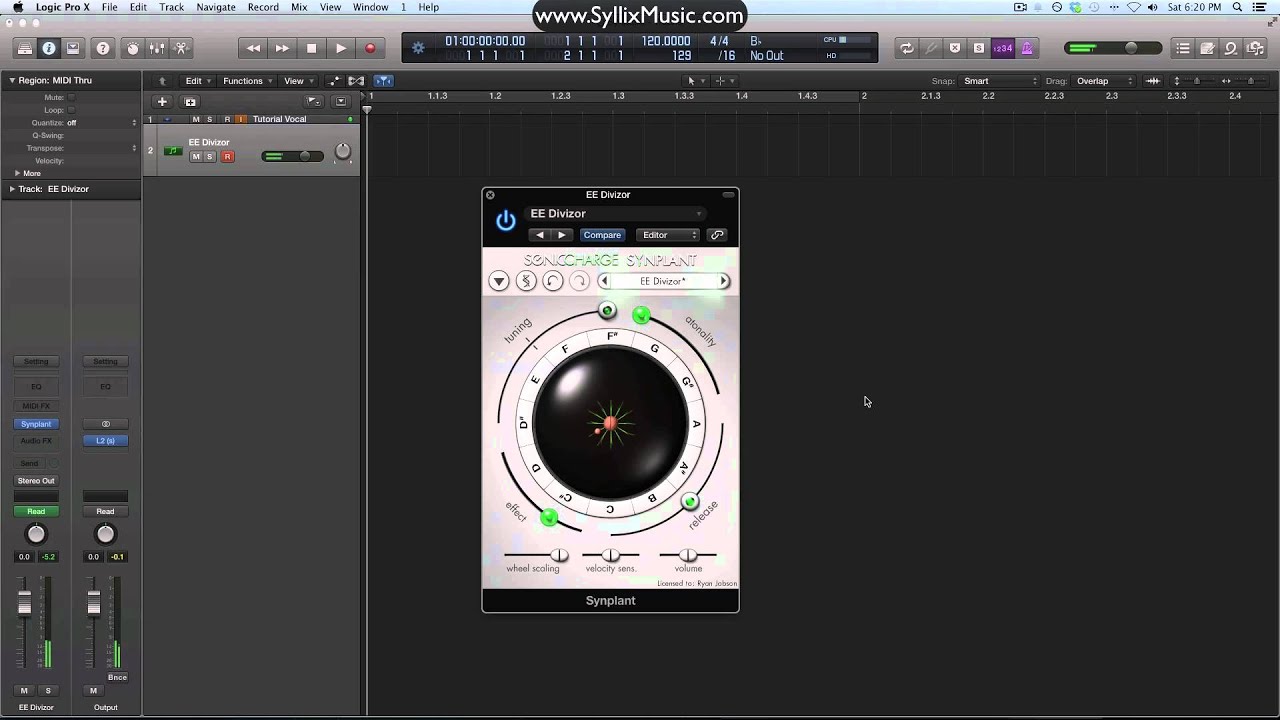
Task: Collapse the Region MIDI Thru disclosure triangle
Action: [12, 80]
